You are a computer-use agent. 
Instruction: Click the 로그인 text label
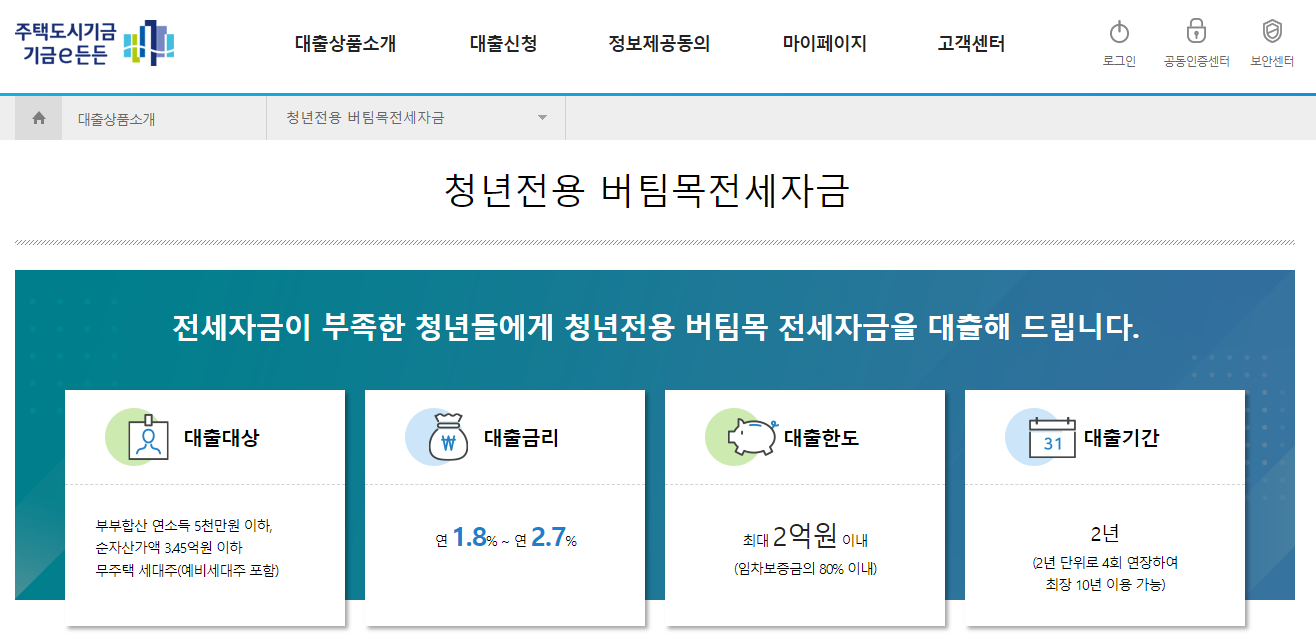1119,62
